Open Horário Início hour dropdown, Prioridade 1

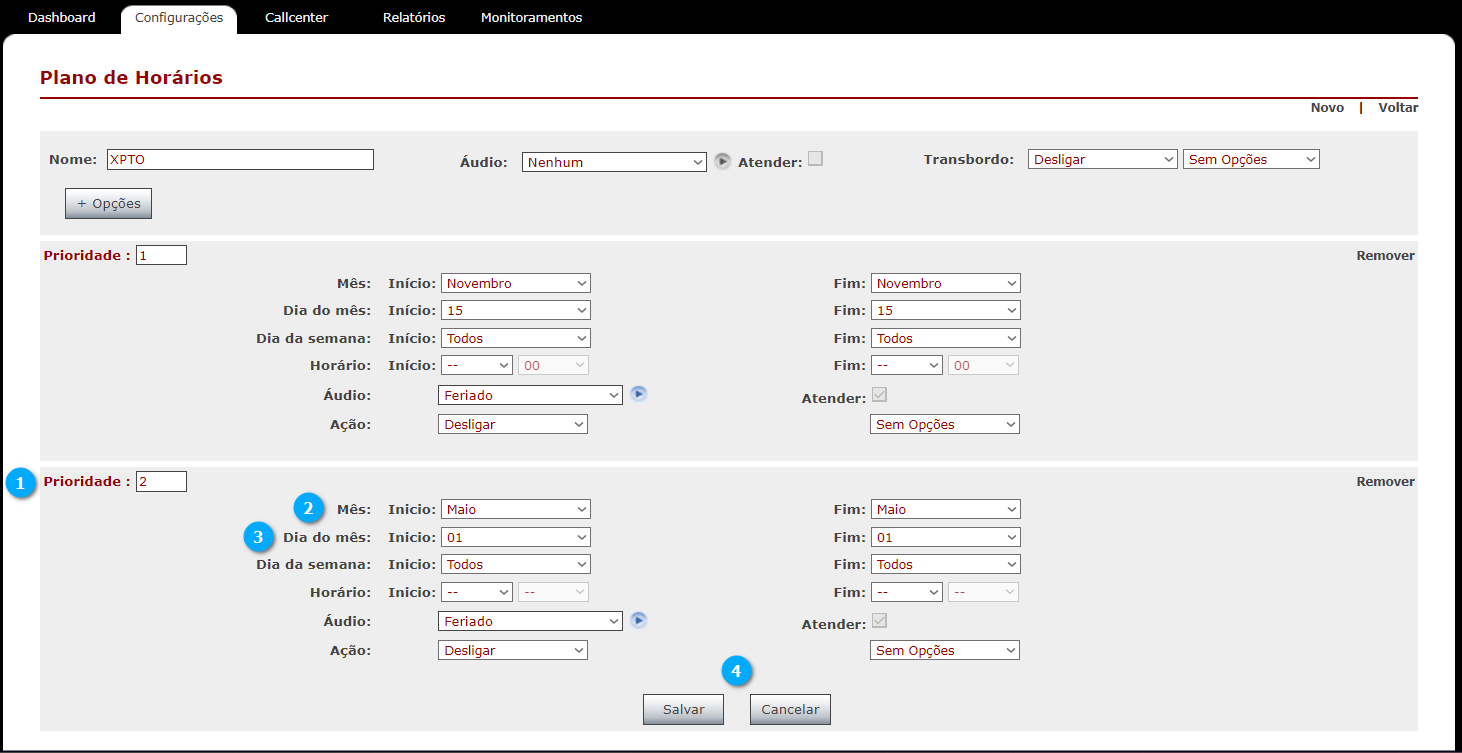(x=477, y=365)
